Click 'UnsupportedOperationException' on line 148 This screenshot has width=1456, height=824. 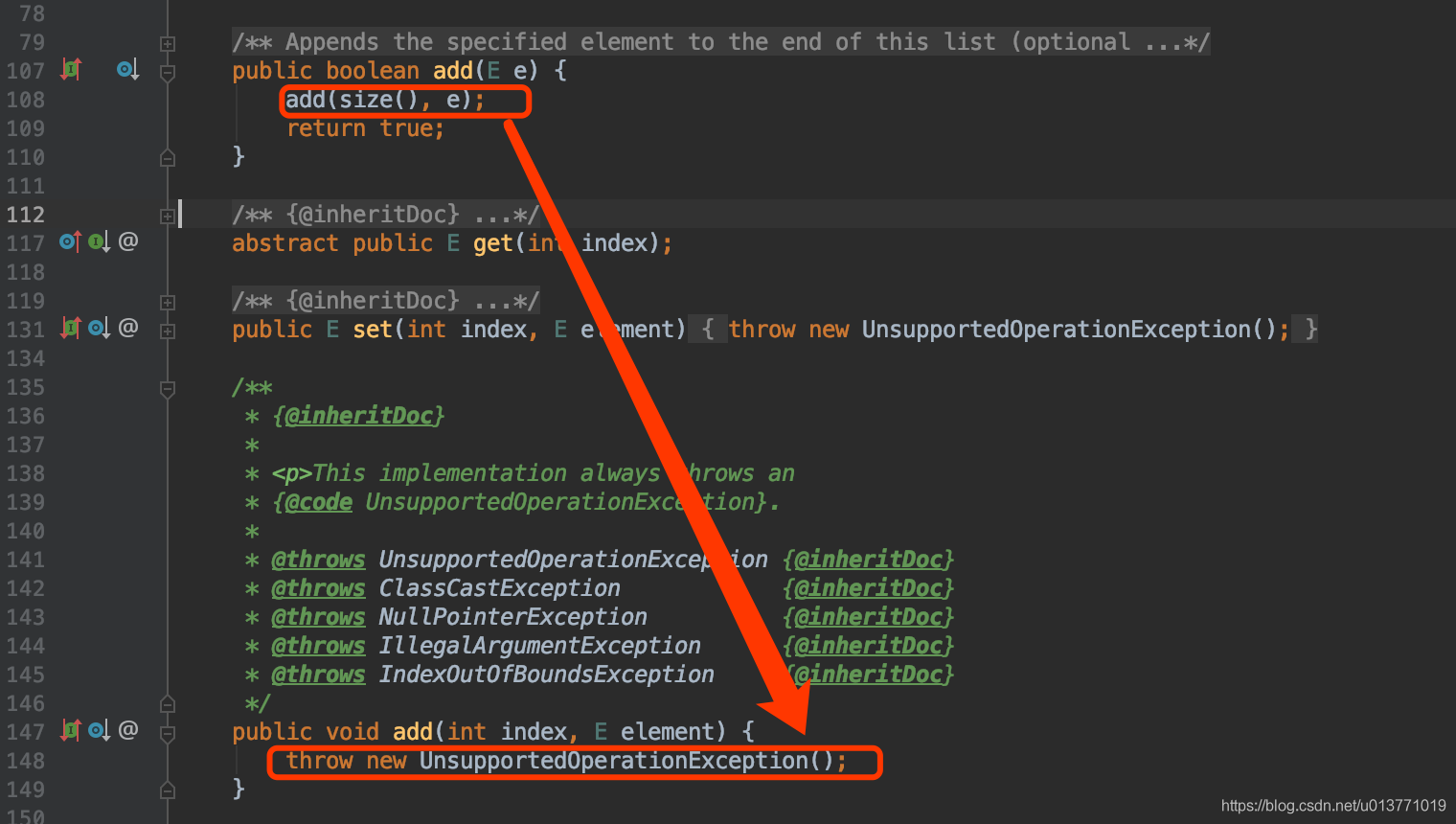tap(614, 761)
